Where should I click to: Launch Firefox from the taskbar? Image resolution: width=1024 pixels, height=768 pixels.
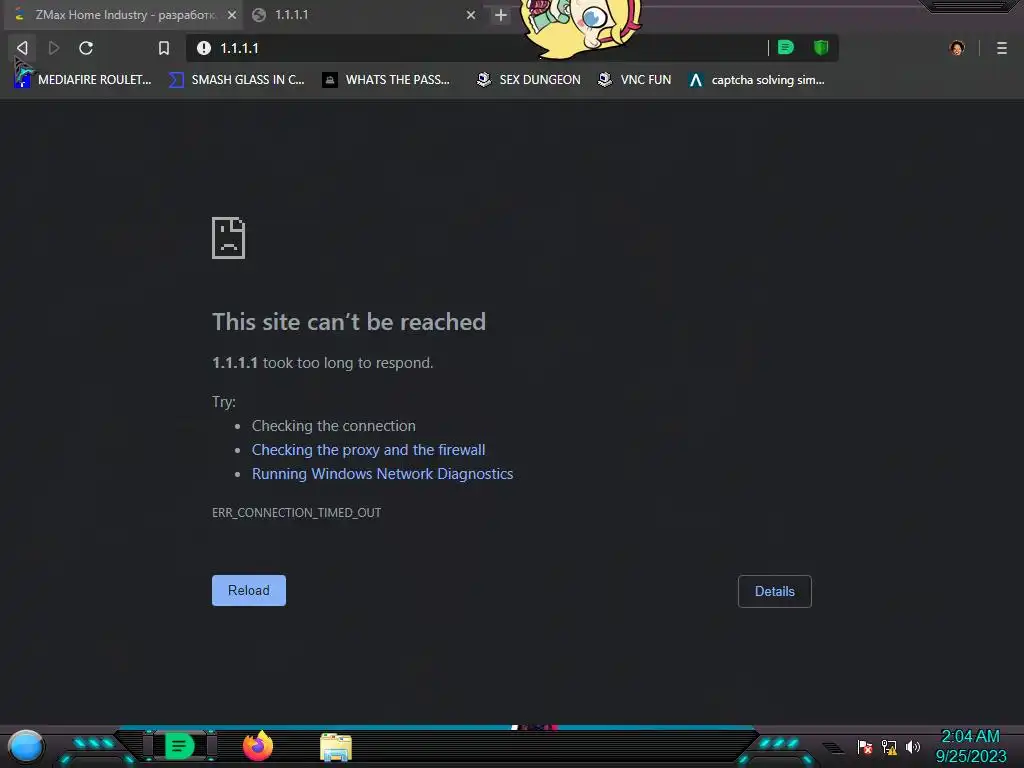(x=258, y=746)
